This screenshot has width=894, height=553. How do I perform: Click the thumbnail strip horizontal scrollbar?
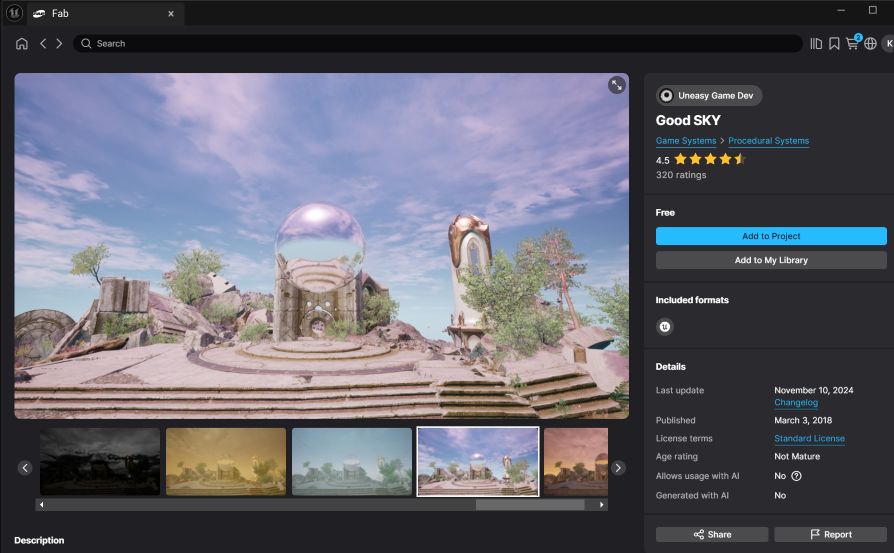pos(320,505)
